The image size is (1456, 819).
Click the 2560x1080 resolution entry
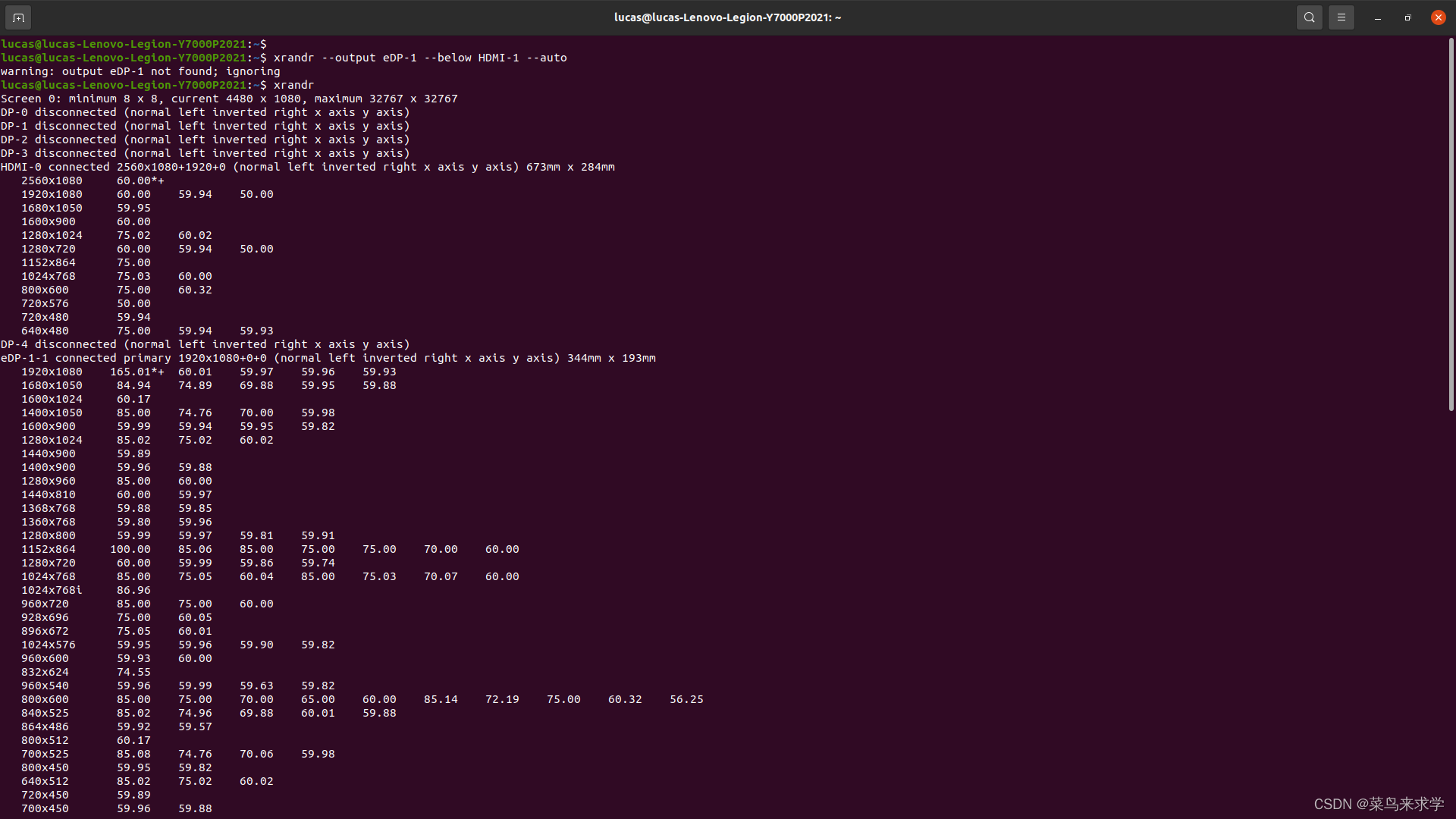tap(52, 180)
